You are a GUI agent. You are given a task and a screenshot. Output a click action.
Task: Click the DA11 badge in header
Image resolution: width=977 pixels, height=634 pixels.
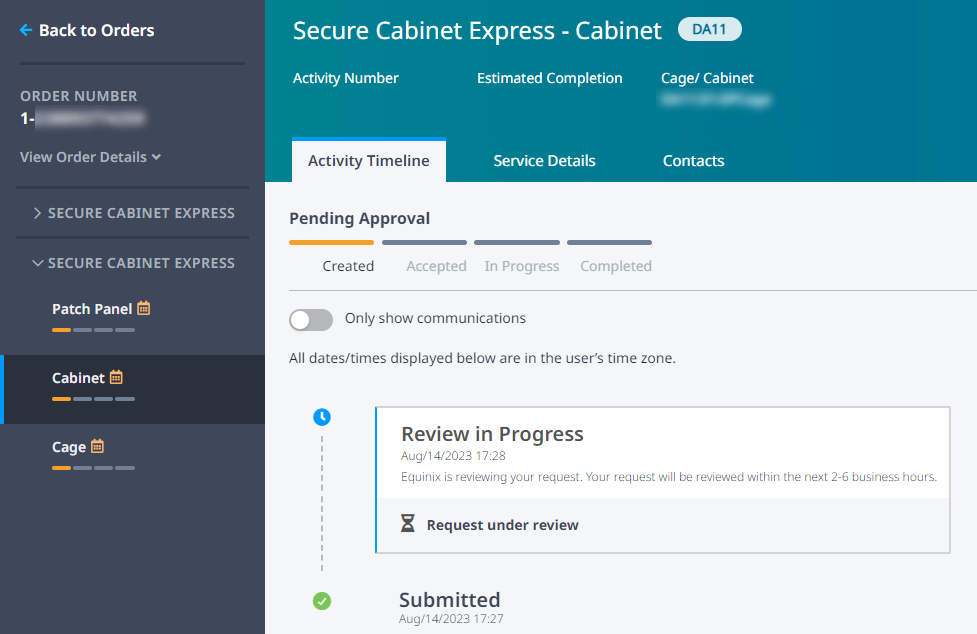pyautogui.click(x=710, y=29)
